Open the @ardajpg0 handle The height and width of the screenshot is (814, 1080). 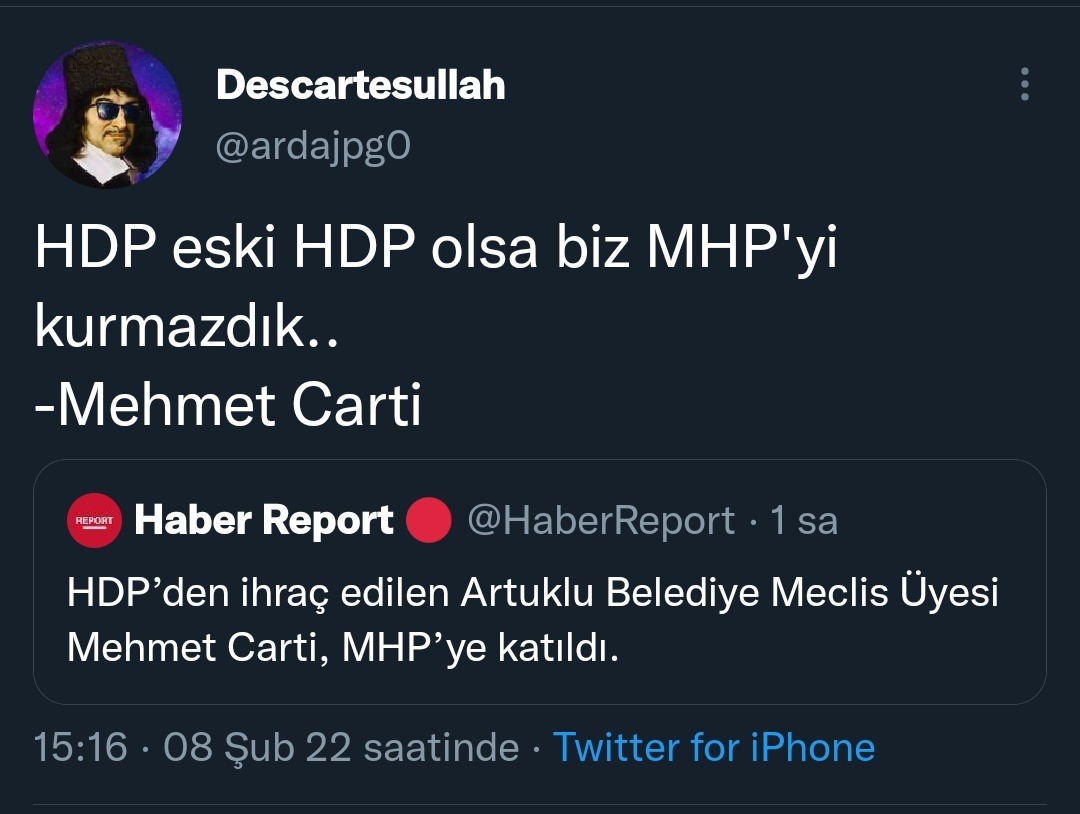pos(313,146)
